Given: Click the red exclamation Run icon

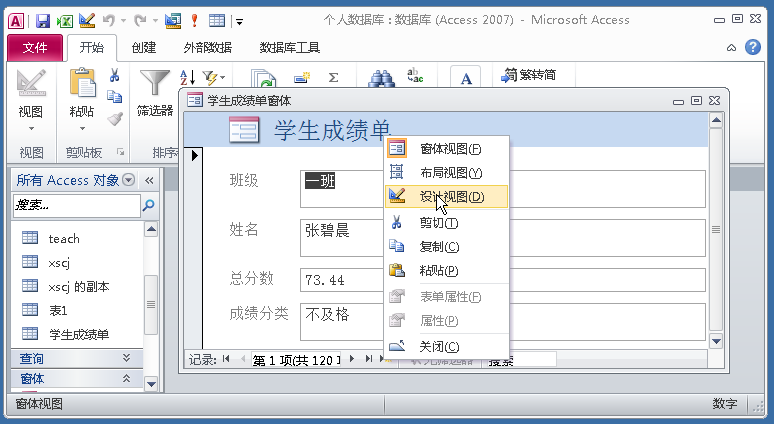Looking at the screenshot, I should coord(194,20).
